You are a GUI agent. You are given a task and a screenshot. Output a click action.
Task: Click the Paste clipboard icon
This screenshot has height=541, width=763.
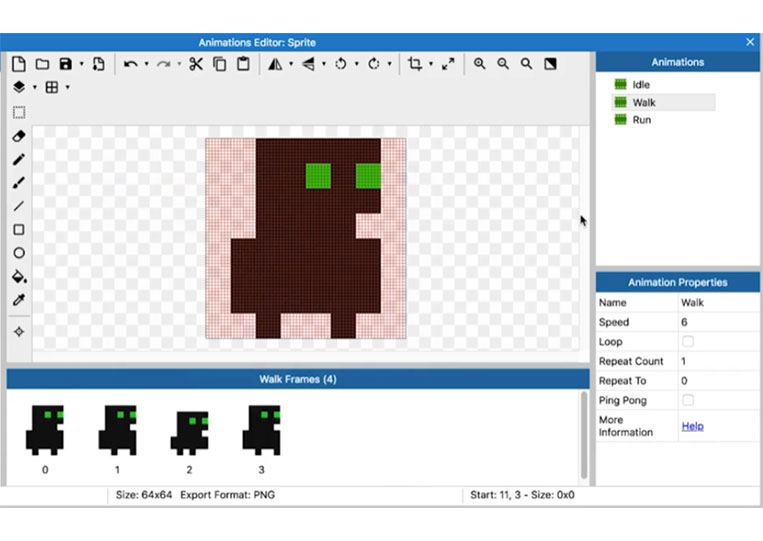coord(243,64)
